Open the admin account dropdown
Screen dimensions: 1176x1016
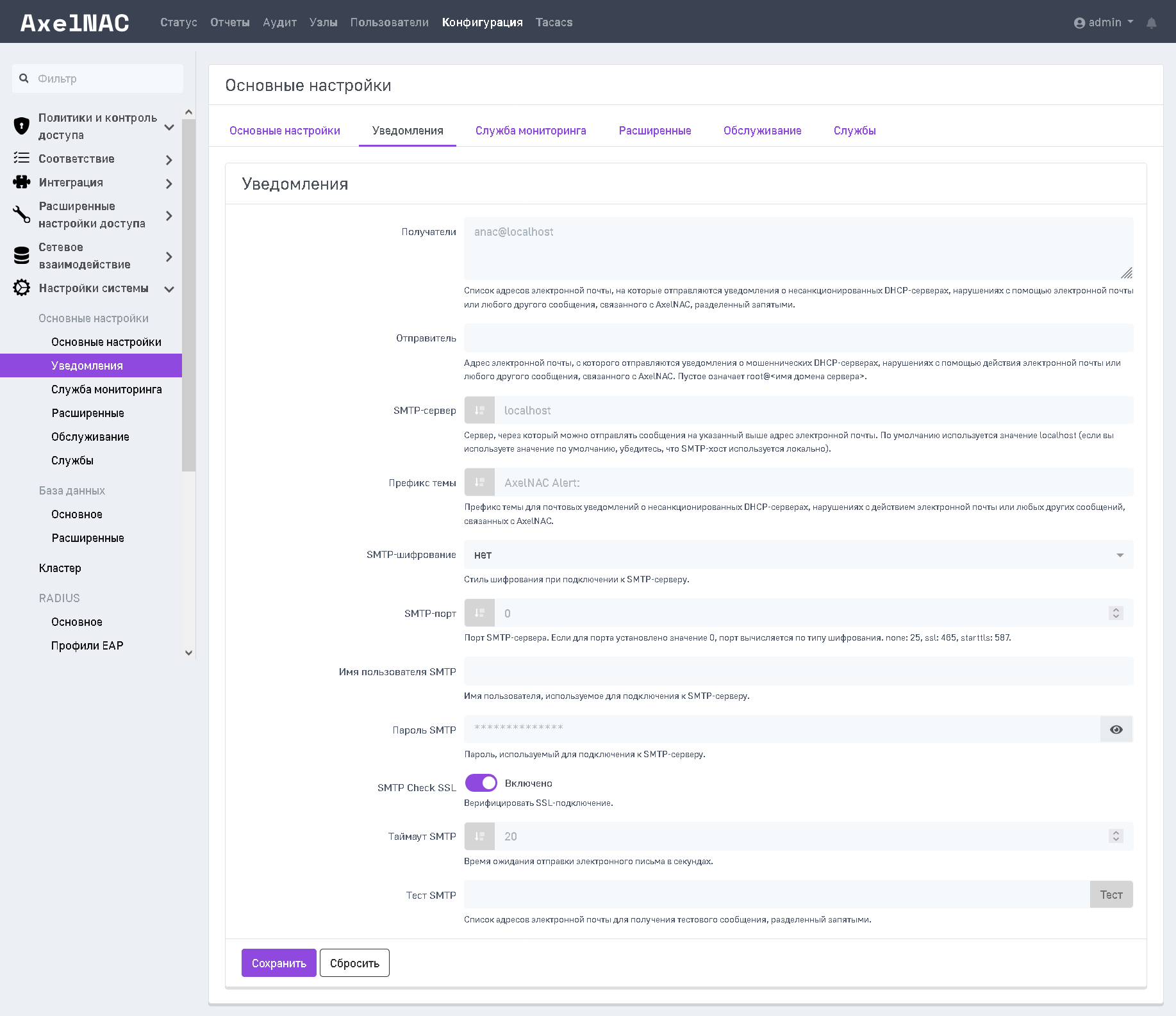1104,22
